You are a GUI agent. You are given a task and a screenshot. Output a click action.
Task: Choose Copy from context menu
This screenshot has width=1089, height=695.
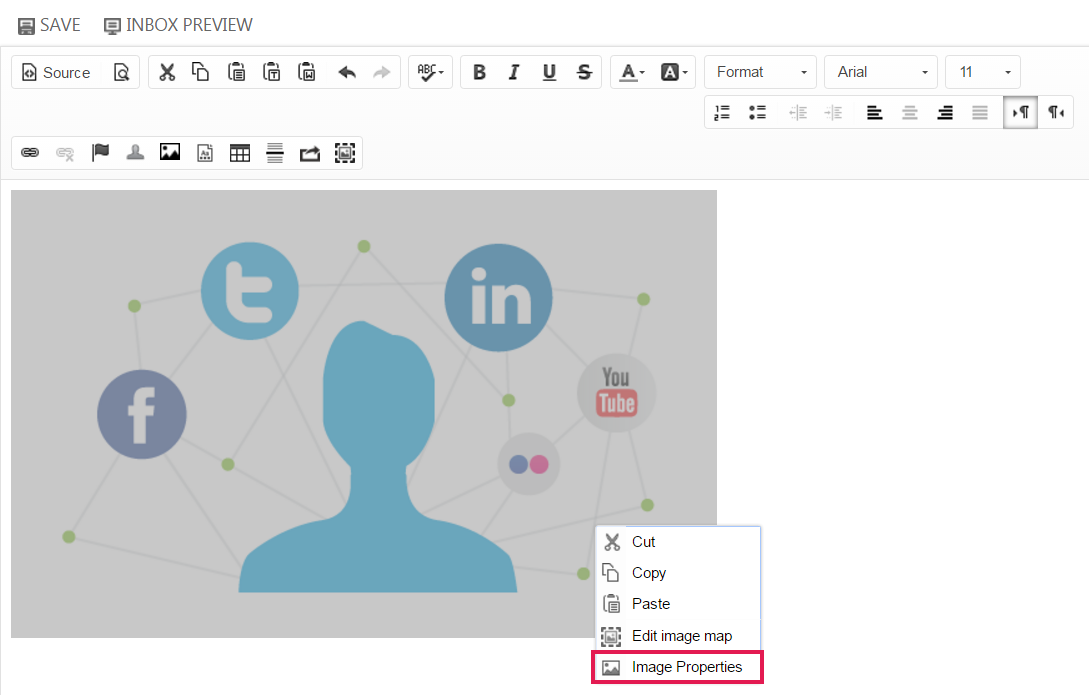point(678,573)
